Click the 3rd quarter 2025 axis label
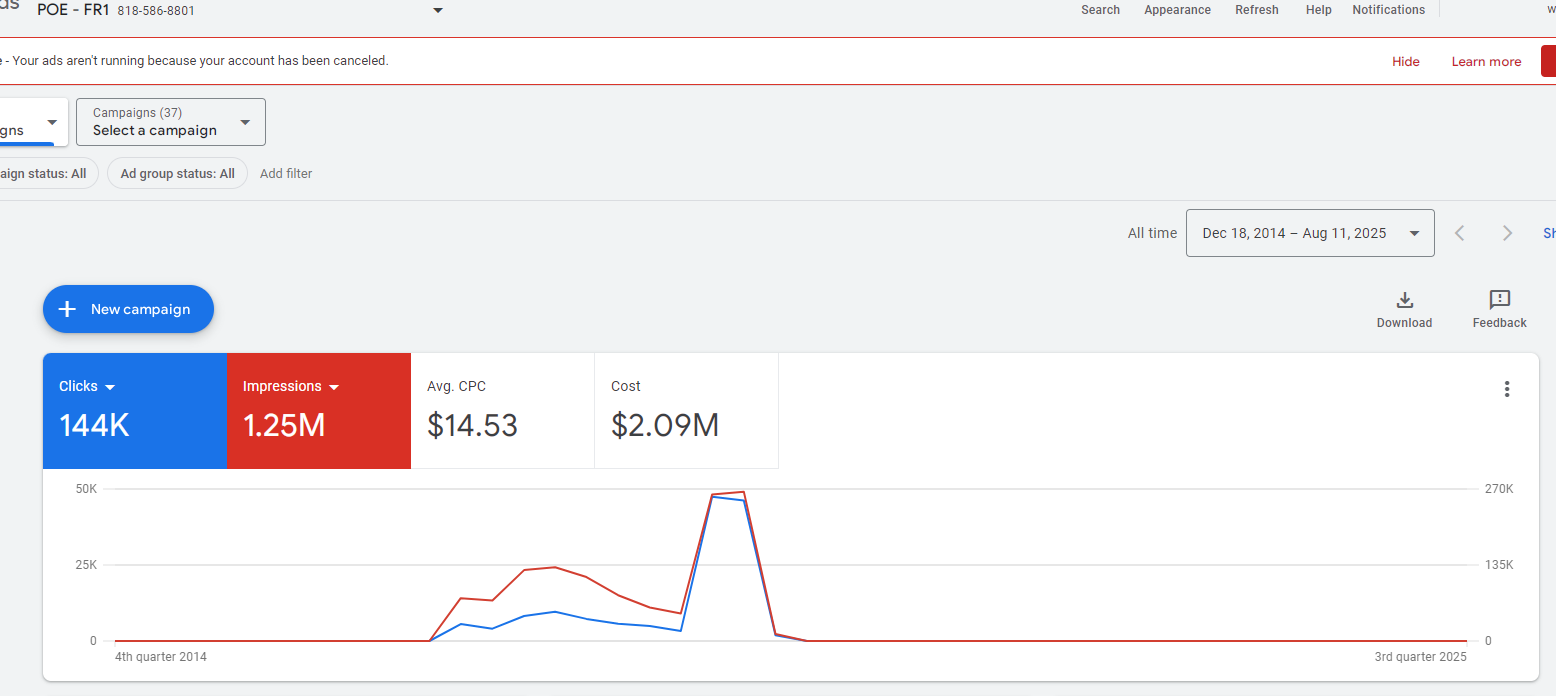This screenshot has width=1556, height=696. pyautogui.click(x=1420, y=657)
